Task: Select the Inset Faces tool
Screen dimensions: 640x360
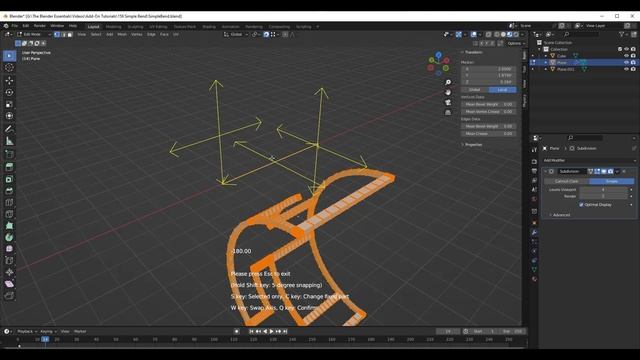Action: pyautogui.click(x=9, y=179)
